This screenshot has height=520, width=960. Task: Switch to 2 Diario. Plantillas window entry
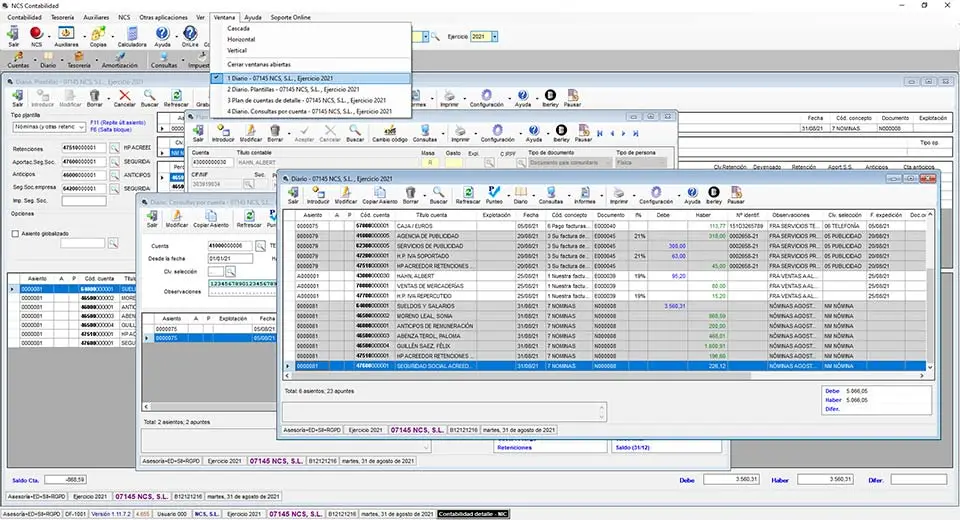[293, 89]
